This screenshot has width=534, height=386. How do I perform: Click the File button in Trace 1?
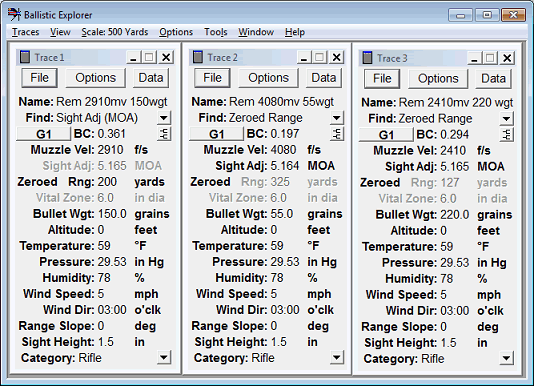[40, 78]
